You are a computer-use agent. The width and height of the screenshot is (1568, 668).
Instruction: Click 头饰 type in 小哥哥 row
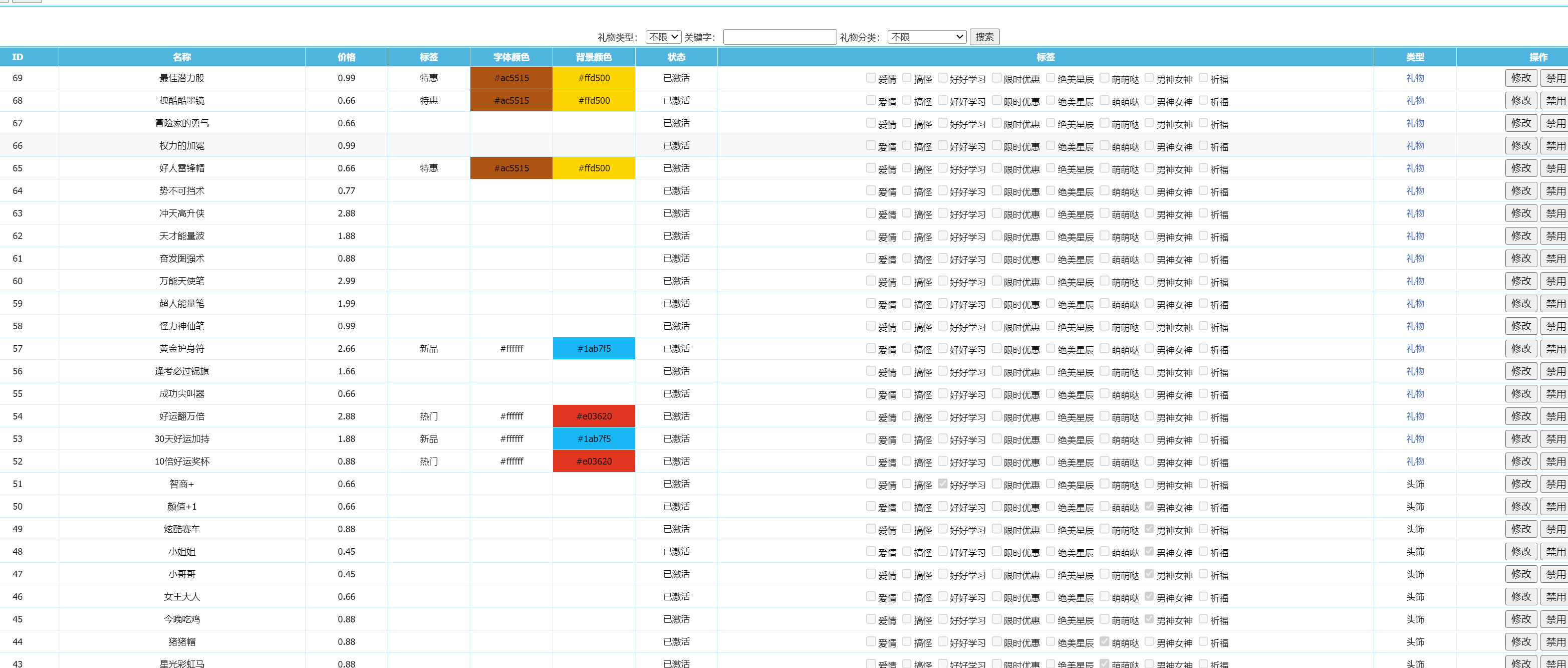pos(1415,574)
